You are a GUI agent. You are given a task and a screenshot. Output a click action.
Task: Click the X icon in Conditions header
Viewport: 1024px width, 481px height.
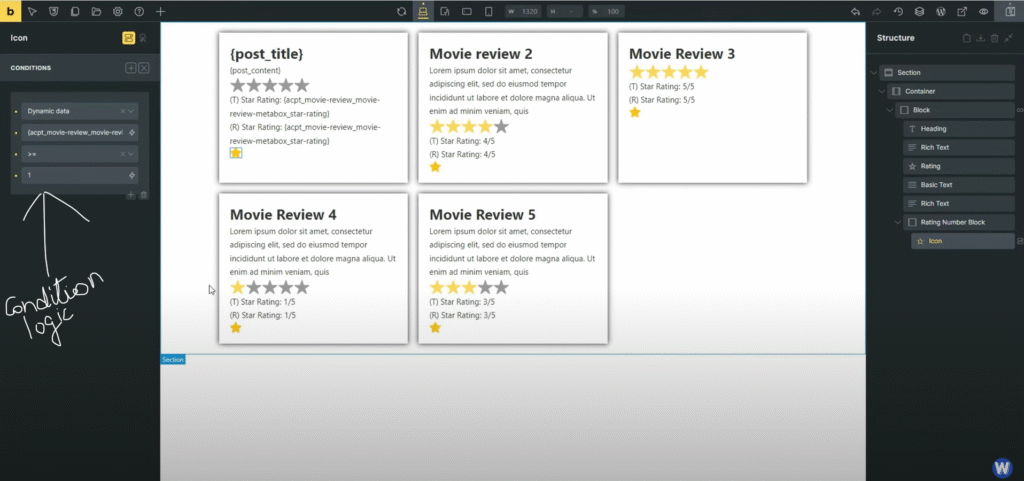[144, 68]
